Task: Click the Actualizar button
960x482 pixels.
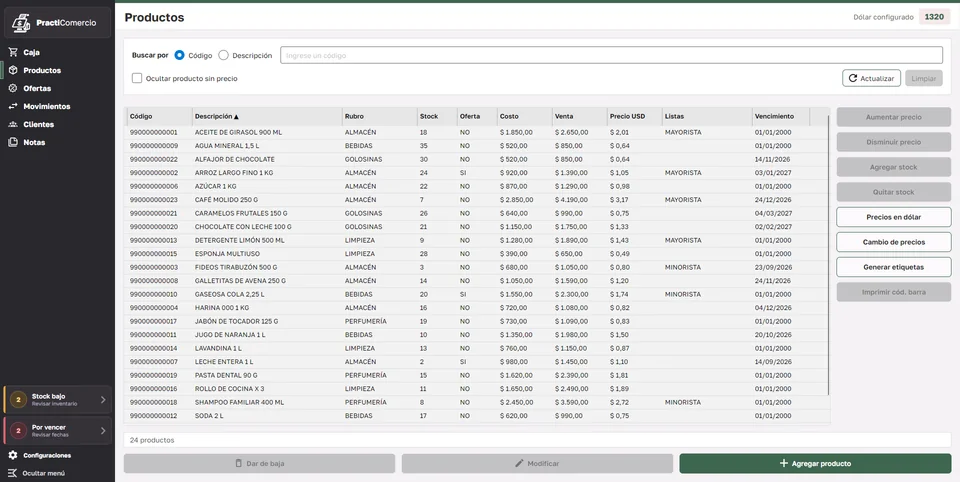Action: click(871, 78)
